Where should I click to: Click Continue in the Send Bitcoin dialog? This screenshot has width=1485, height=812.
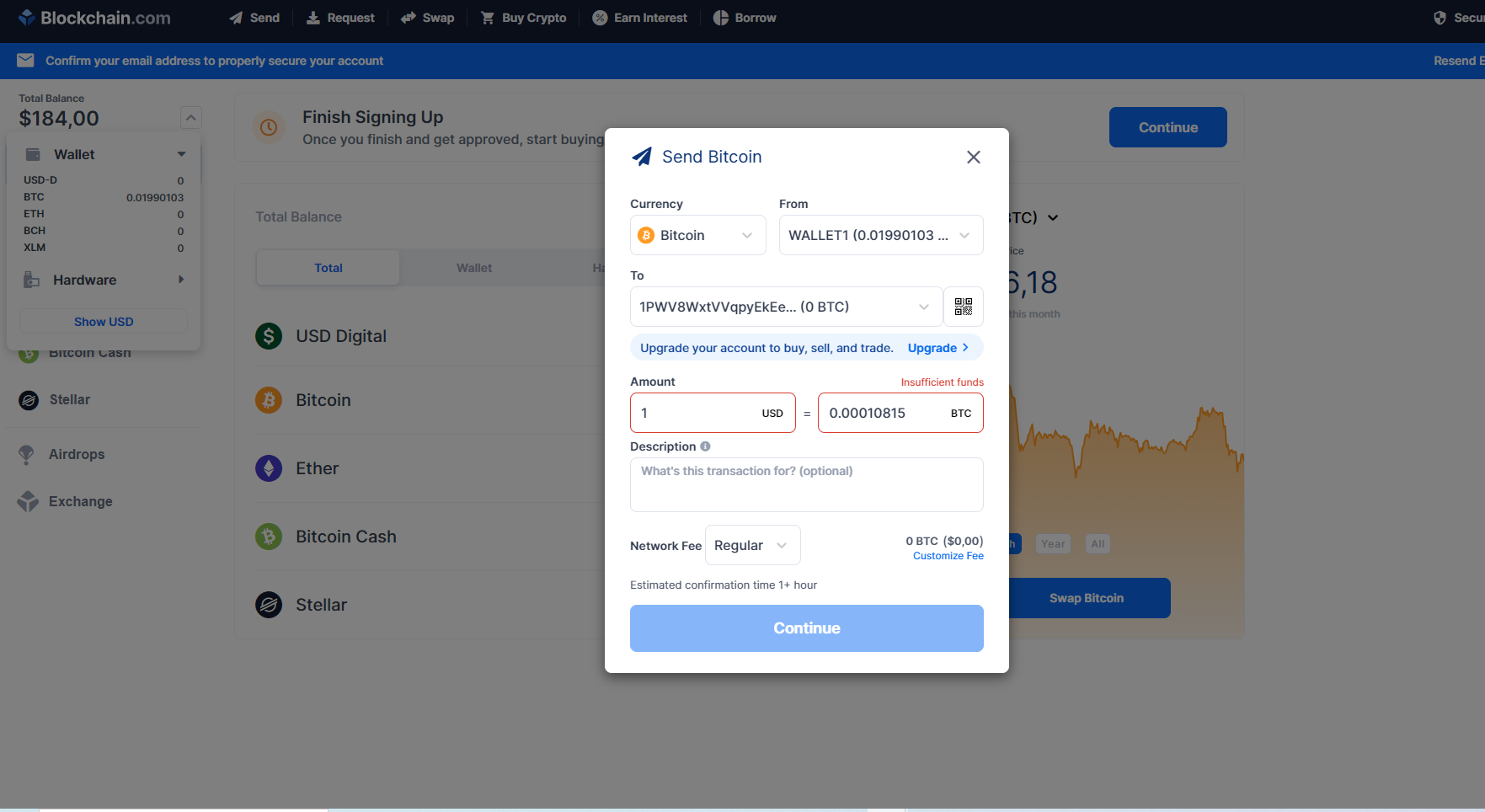point(807,628)
